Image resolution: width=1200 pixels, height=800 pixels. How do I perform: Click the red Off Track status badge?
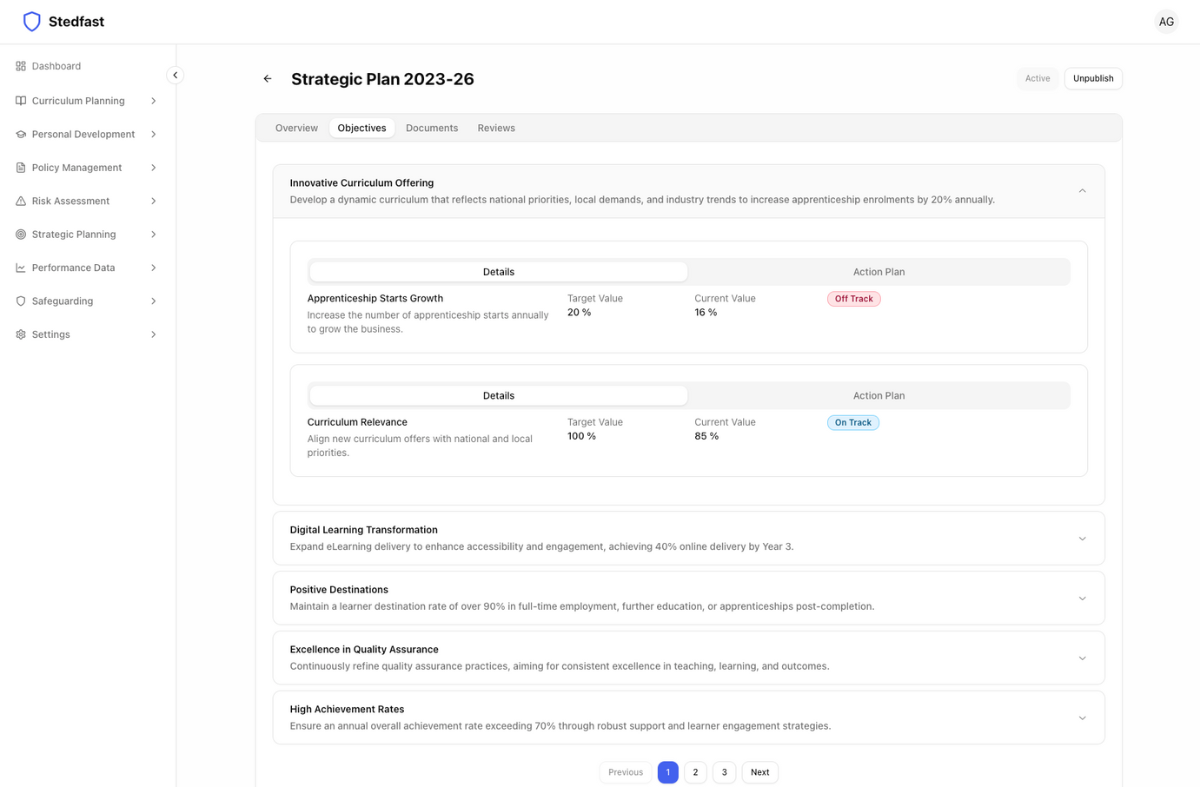pyautogui.click(x=853, y=299)
